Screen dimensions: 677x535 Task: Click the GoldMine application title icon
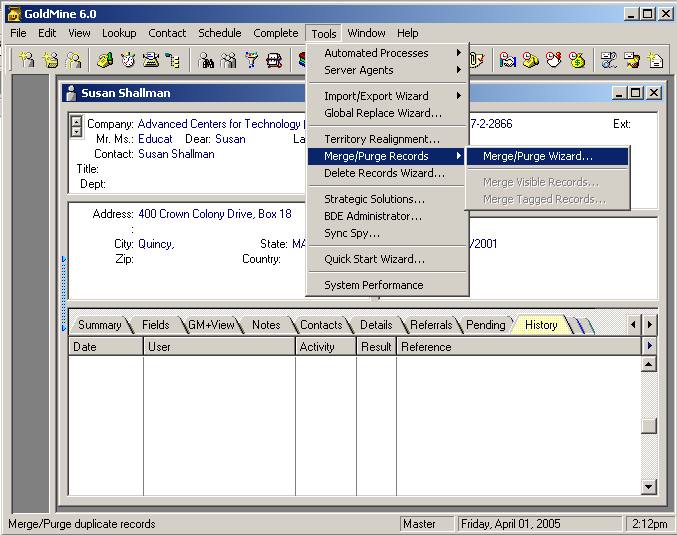pyautogui.click(x=14, y=14)
